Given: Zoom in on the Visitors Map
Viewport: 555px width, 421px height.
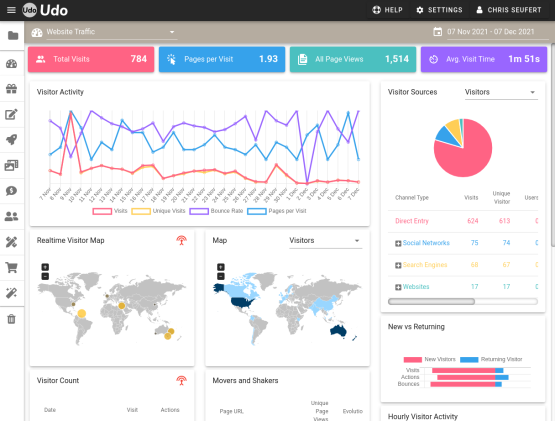Looking at the screenshot, I should 221,267.
